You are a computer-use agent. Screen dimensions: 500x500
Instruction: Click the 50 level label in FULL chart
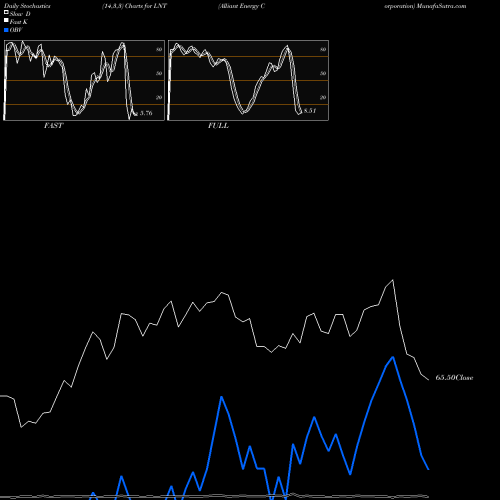(323, 73)
